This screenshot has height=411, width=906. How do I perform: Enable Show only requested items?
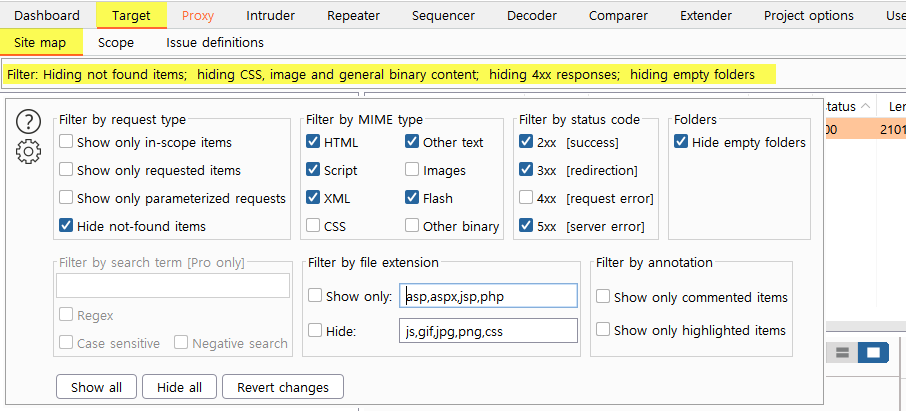66,170
